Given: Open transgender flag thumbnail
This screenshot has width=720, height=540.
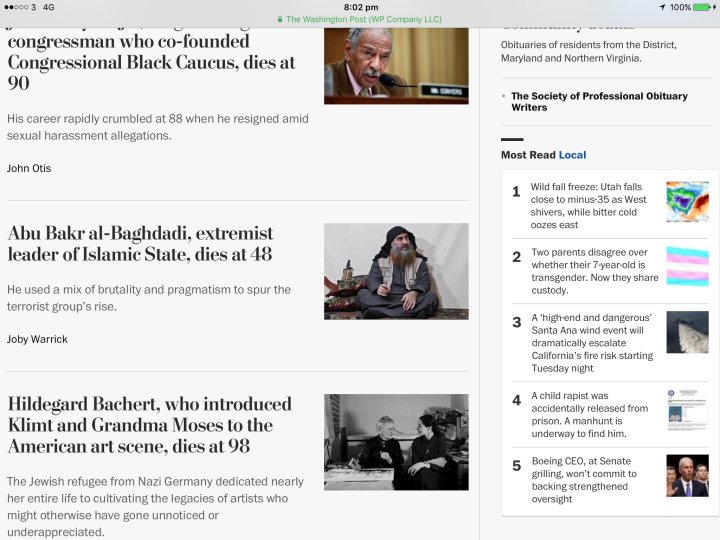Looking at the screenshot, I should click(687, 266).
